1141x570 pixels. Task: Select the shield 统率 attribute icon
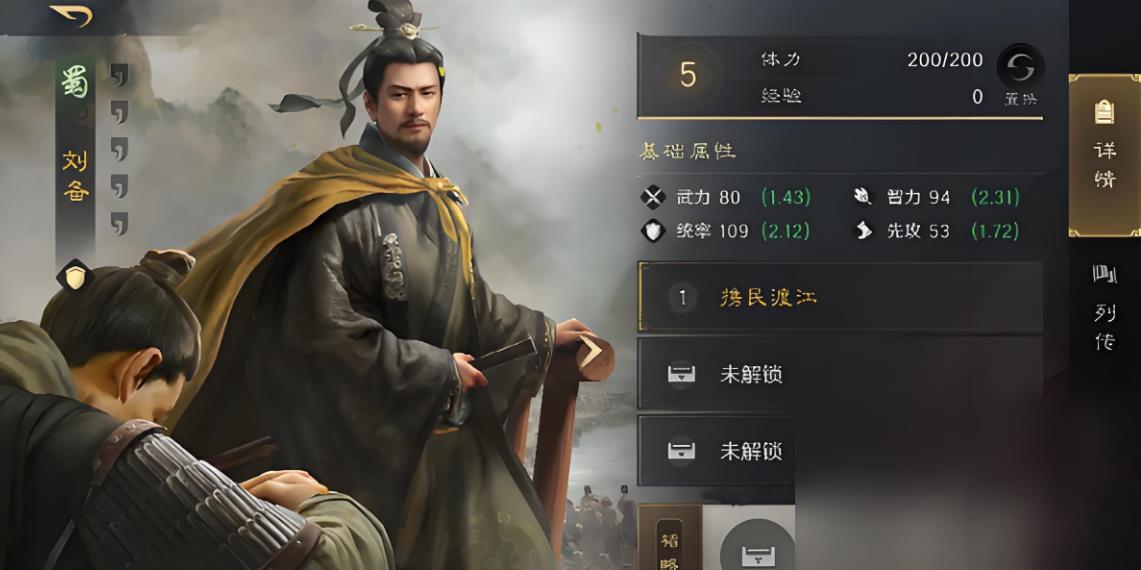point(653,231)
